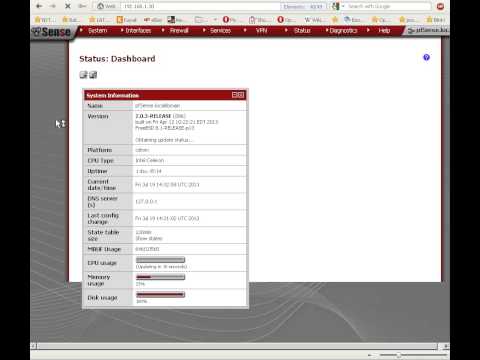The image size is (480, 360).
Task: Click the 127.0.0.1 DNS server value
Action: 146,202
